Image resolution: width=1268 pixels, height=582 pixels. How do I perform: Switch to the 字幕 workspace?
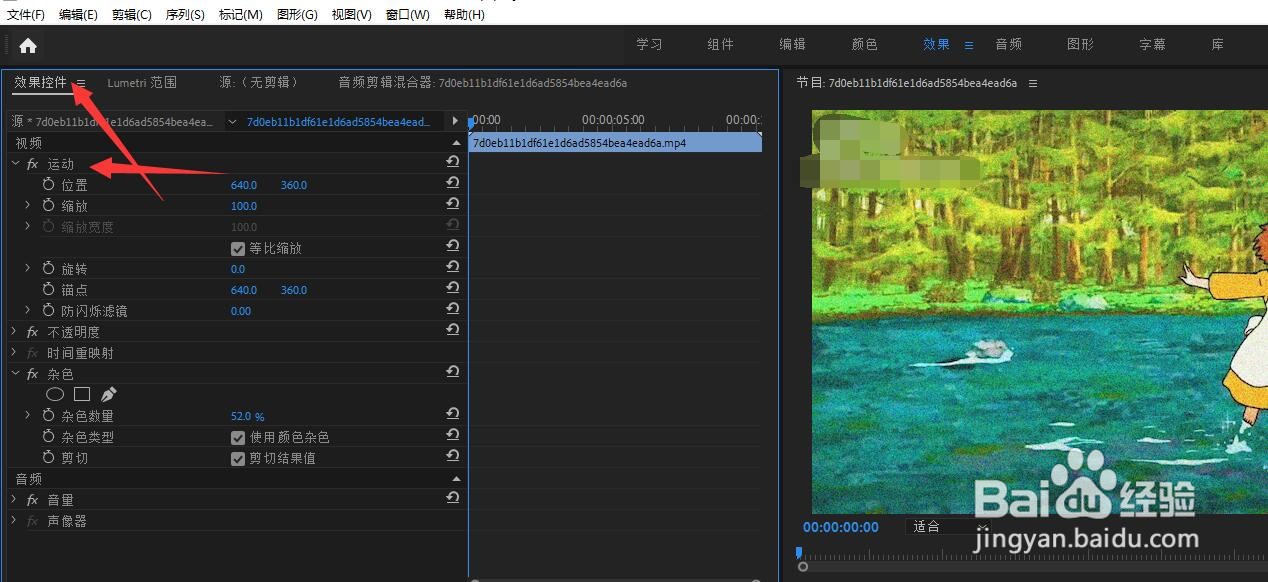1152,45
